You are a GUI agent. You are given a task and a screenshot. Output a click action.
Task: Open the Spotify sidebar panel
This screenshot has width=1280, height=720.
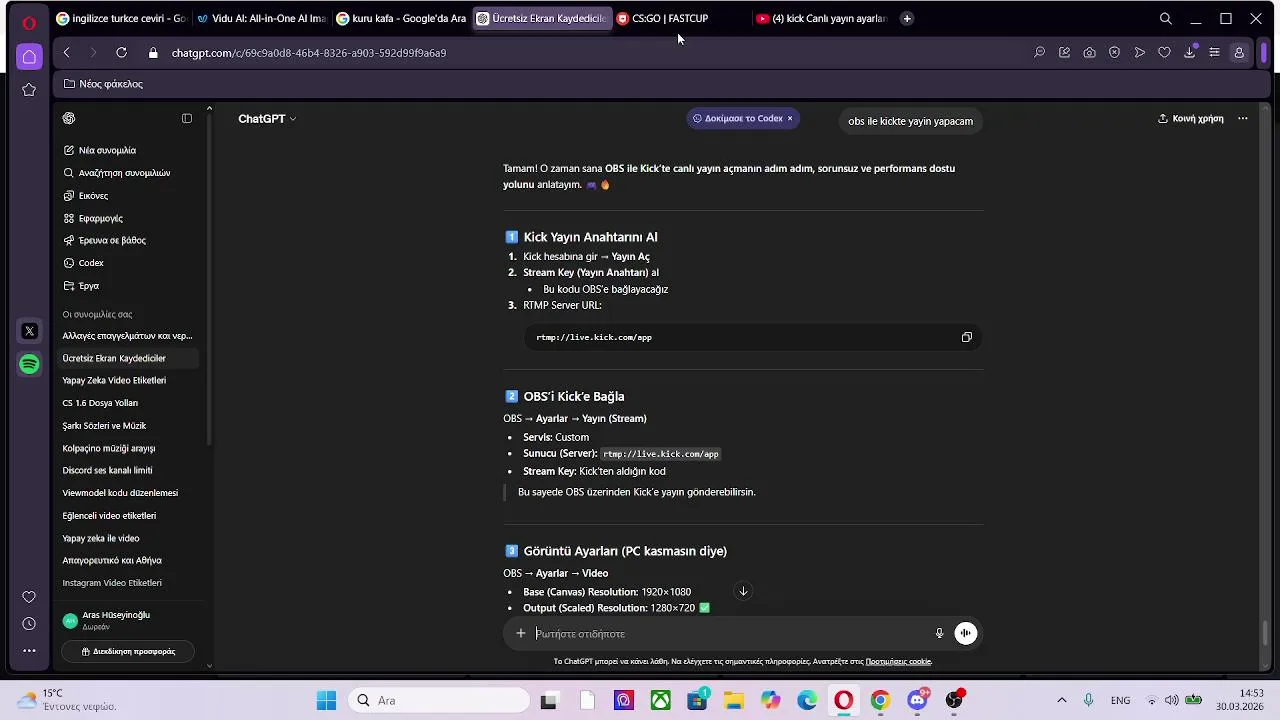click(x=29, y=364)
